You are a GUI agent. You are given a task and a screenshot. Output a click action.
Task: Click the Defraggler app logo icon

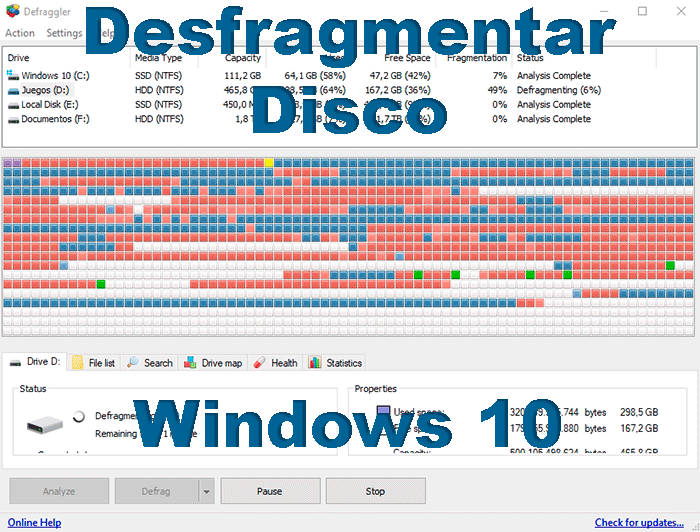[x=12, y=11]
